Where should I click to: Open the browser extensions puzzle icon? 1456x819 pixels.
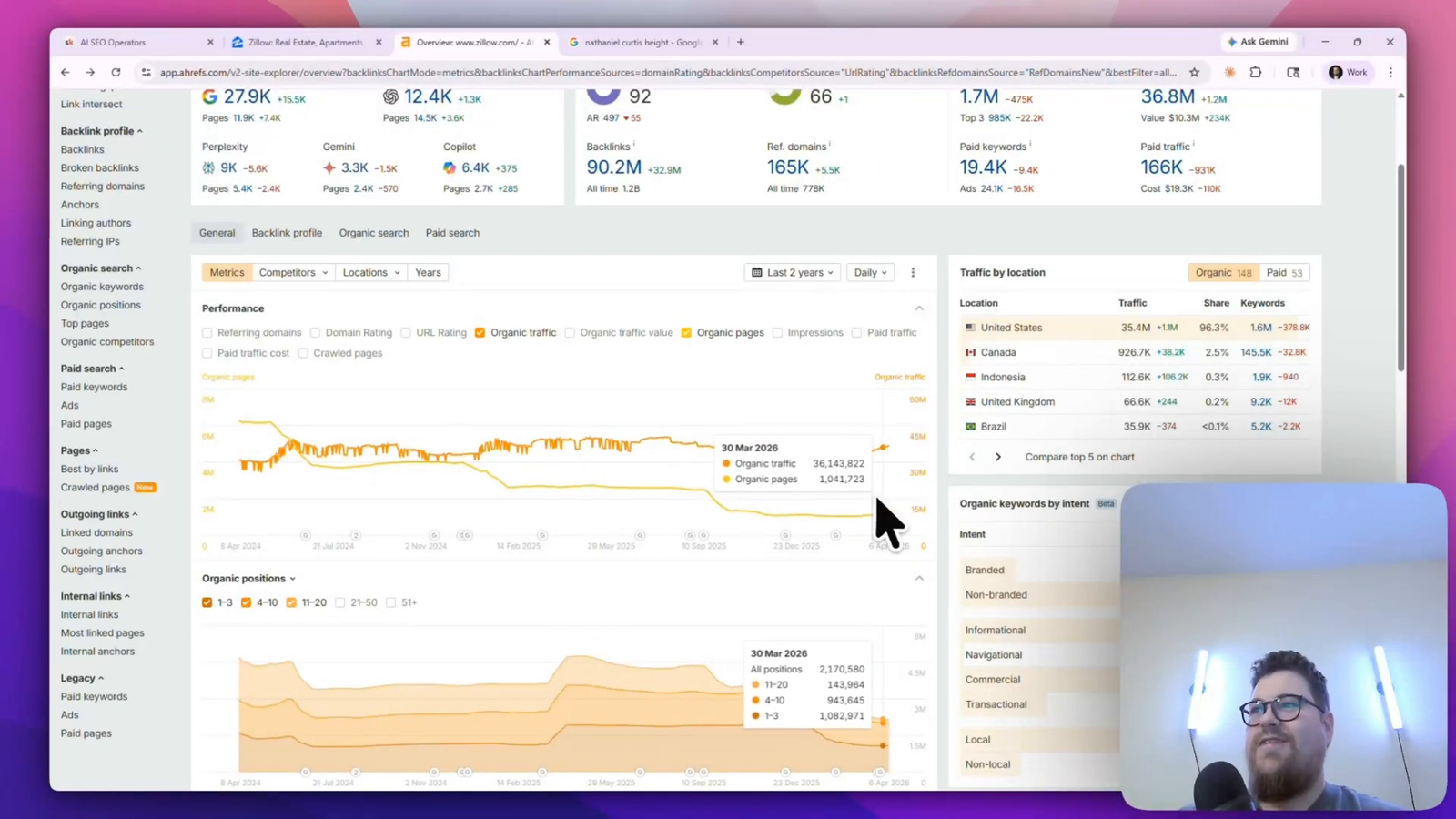[1256, 73]
